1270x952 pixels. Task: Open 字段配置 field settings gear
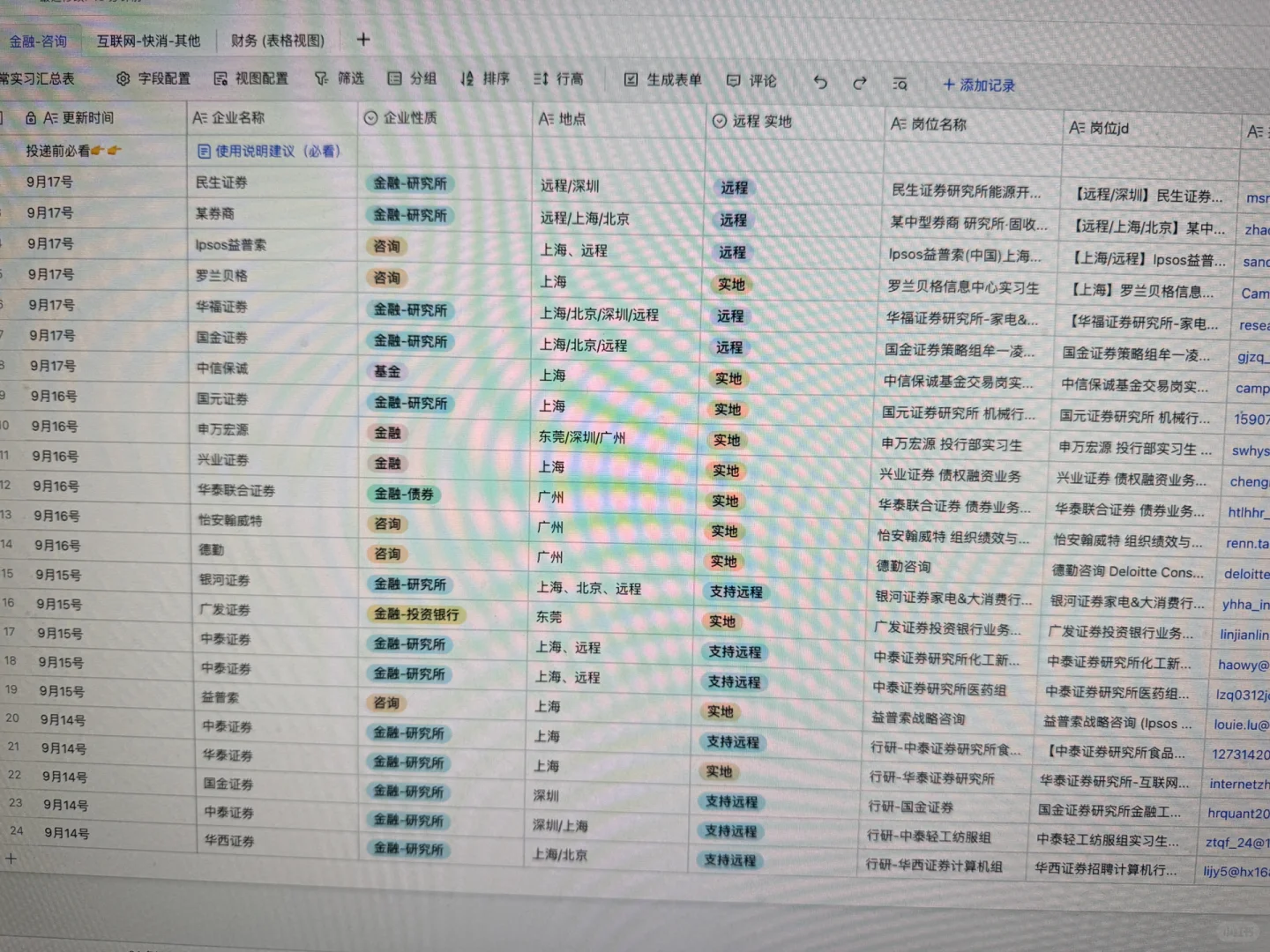pos(153,78)
